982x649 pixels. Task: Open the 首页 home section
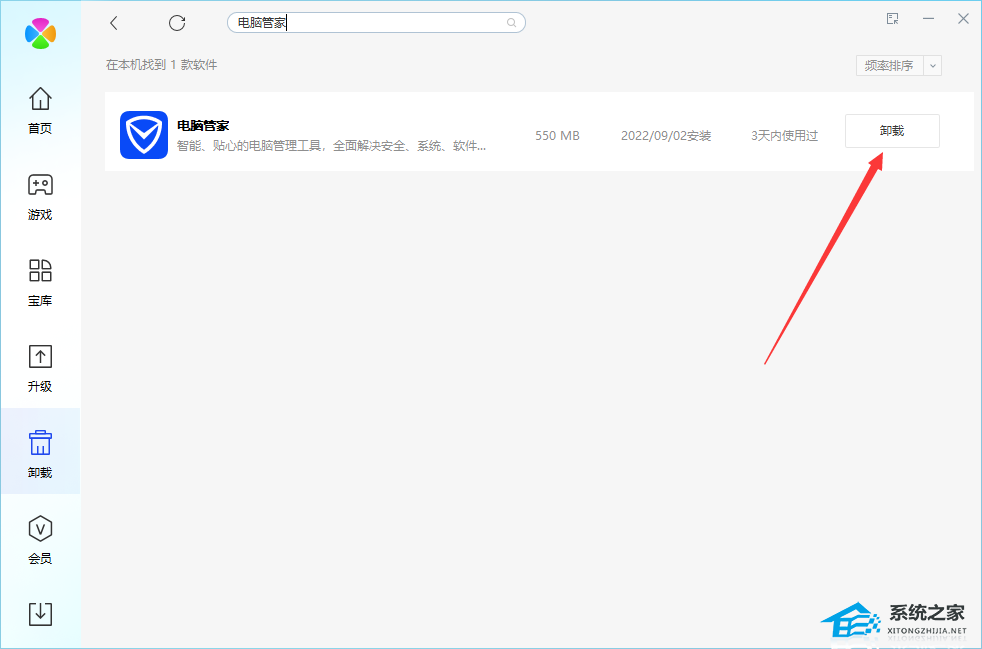(x=40, y=110)
